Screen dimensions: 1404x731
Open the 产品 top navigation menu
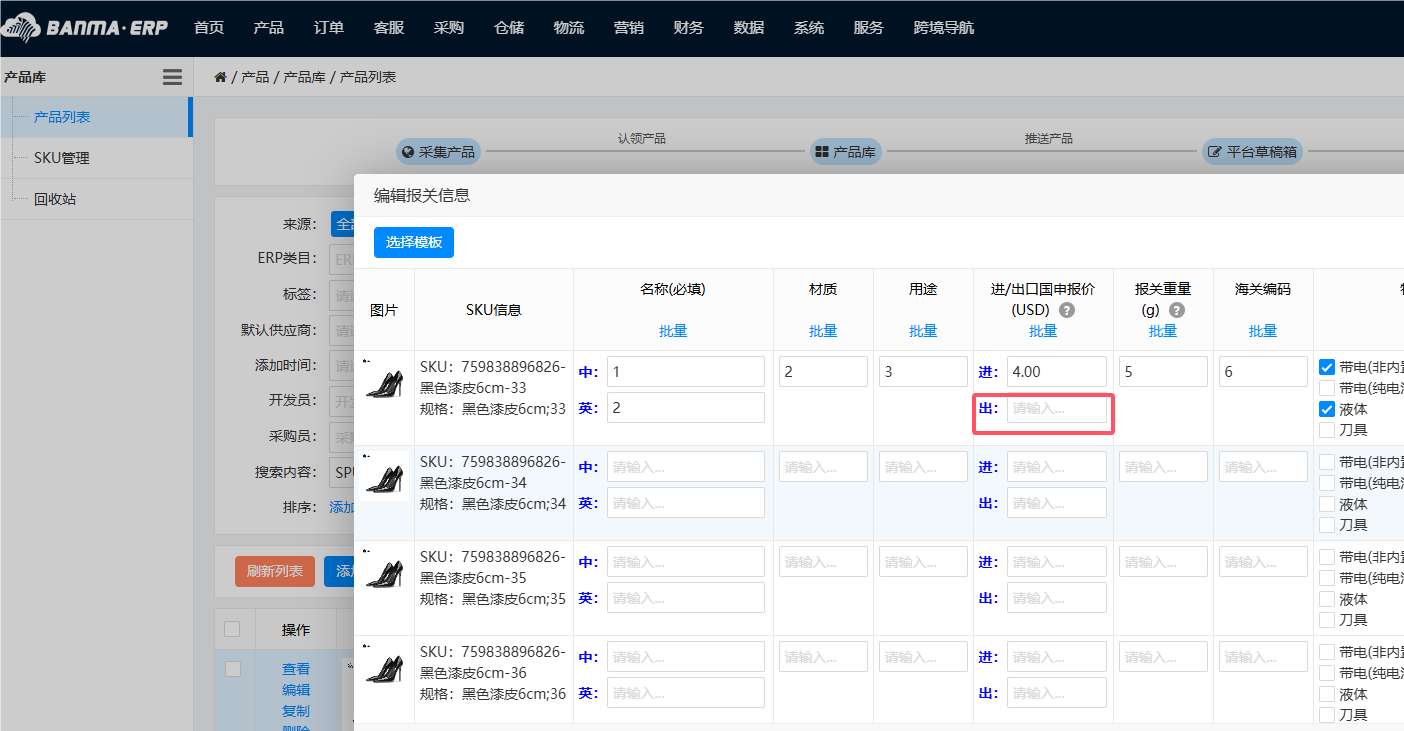[x=268, y=28]
